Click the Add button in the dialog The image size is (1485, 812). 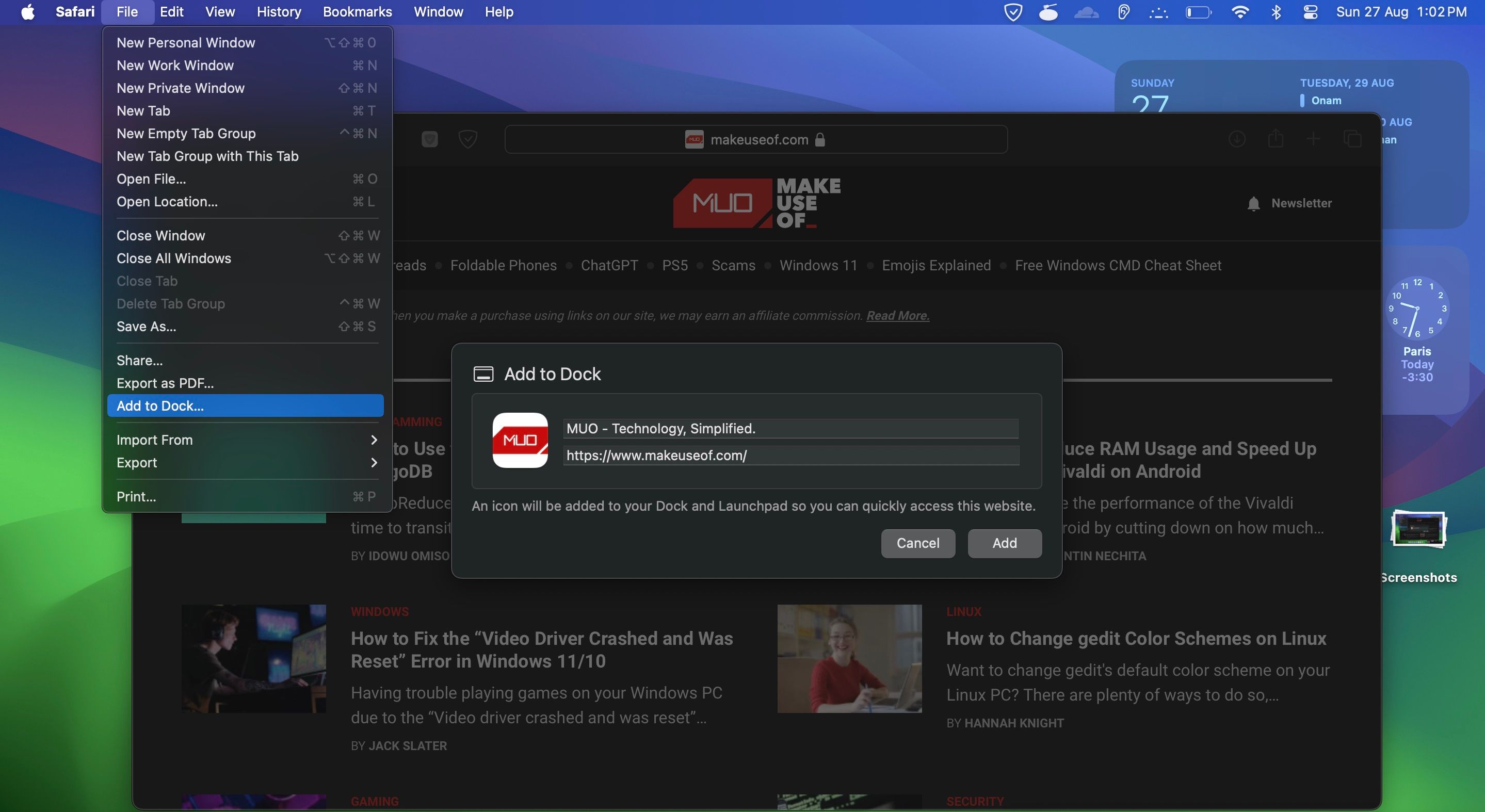click(1004, 543)
